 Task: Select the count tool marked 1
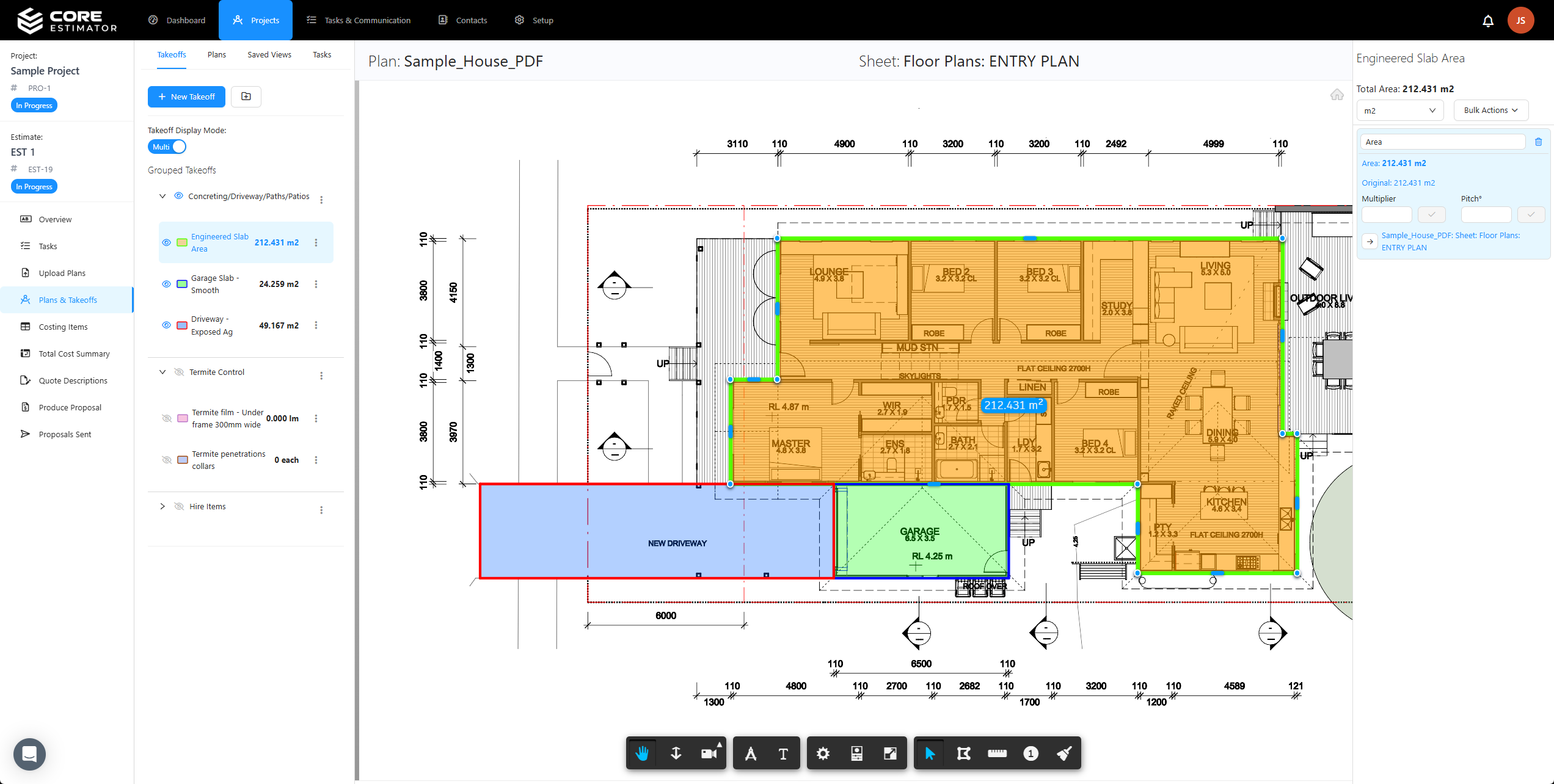1031,753
